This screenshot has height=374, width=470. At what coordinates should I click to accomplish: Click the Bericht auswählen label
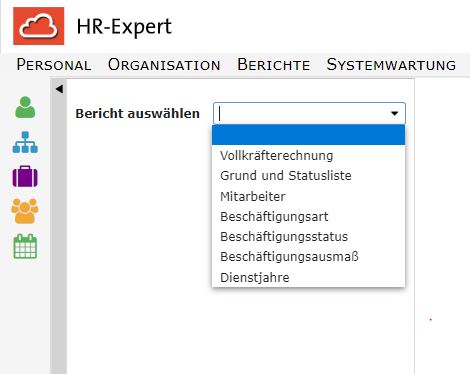[137, 114]
